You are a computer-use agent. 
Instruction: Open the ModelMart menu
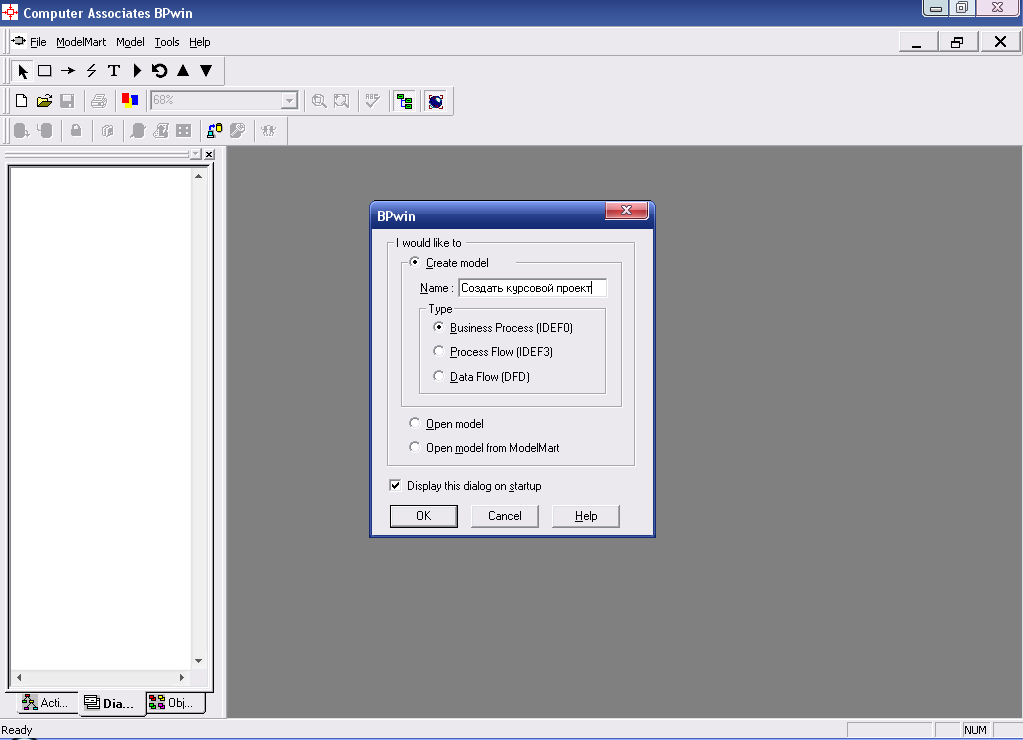tap(81, 42)
